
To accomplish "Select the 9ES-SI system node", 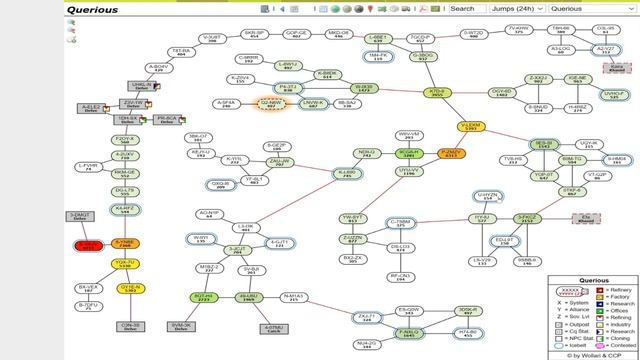I will point(544,144).
